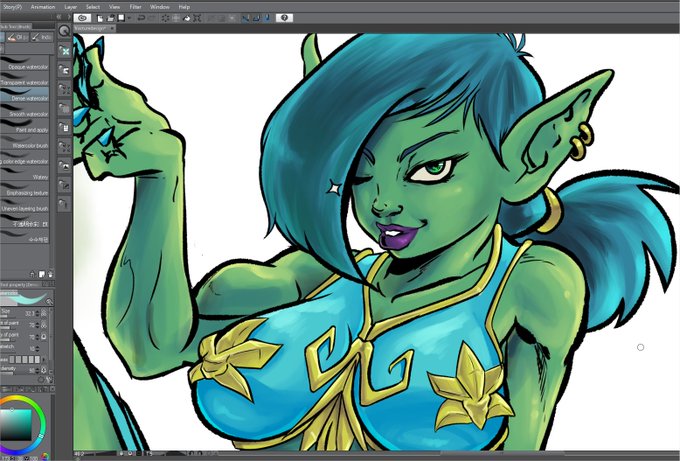This screenshot has width=680, height=461.
Task: Open the Animation menu
Action: tap(42, 7)
